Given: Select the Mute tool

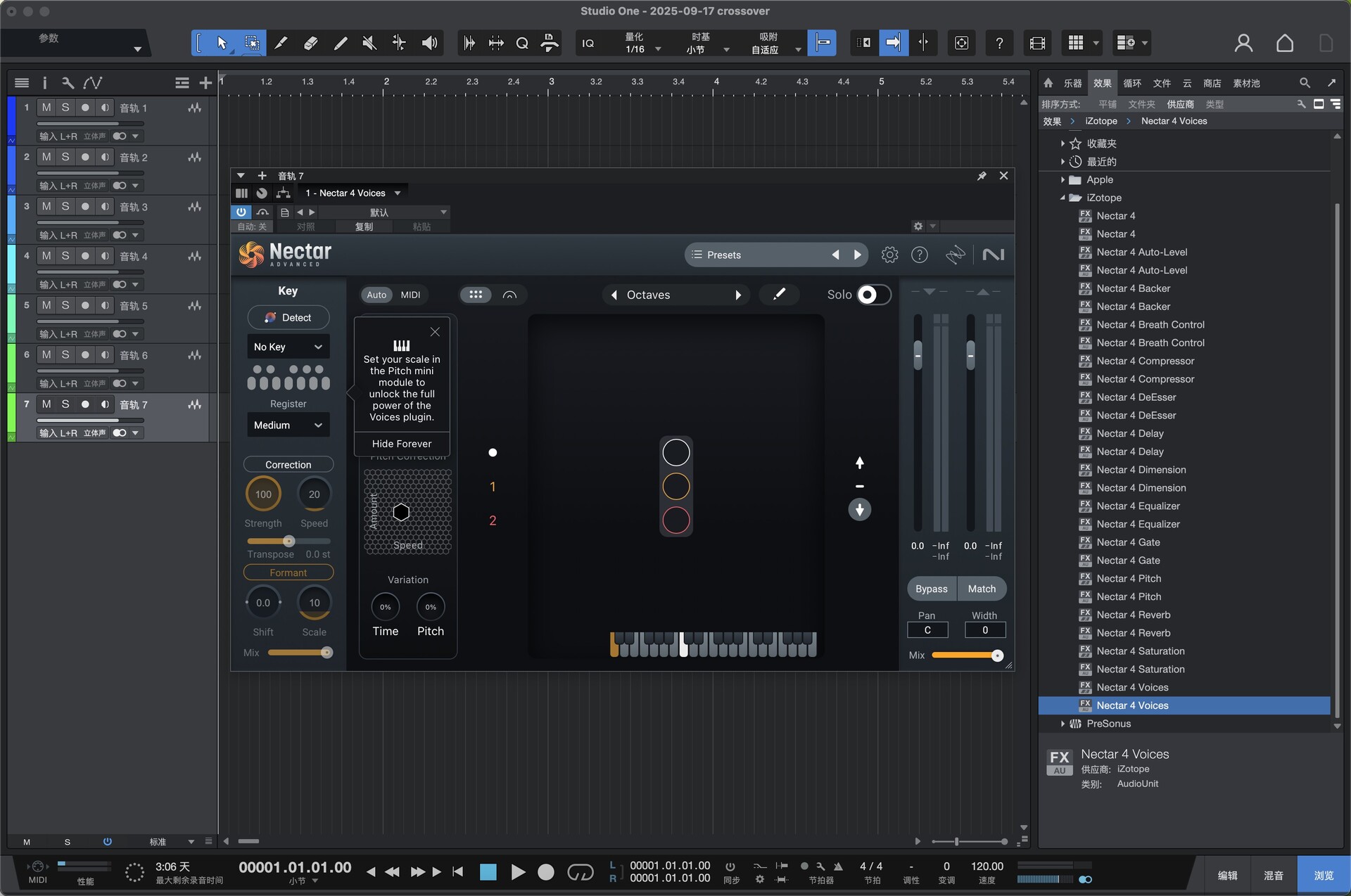Looking at the screenshot, I should click(369, 43).
